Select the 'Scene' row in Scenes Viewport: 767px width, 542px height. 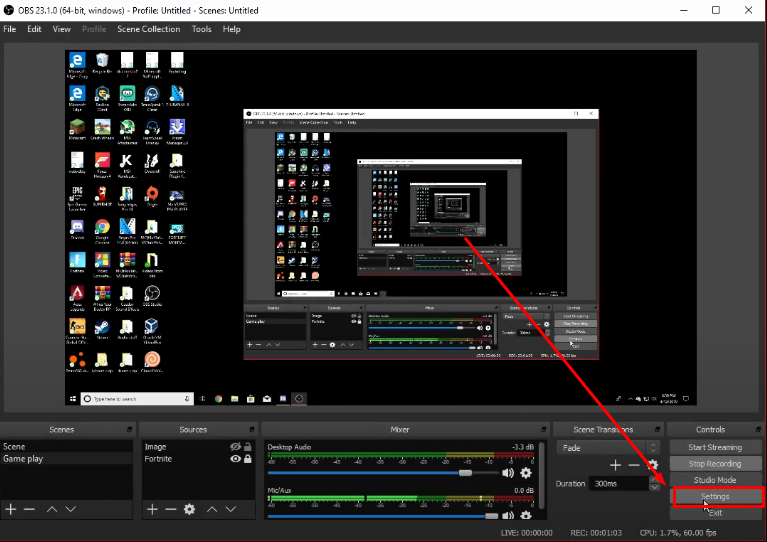pos(67,447)
